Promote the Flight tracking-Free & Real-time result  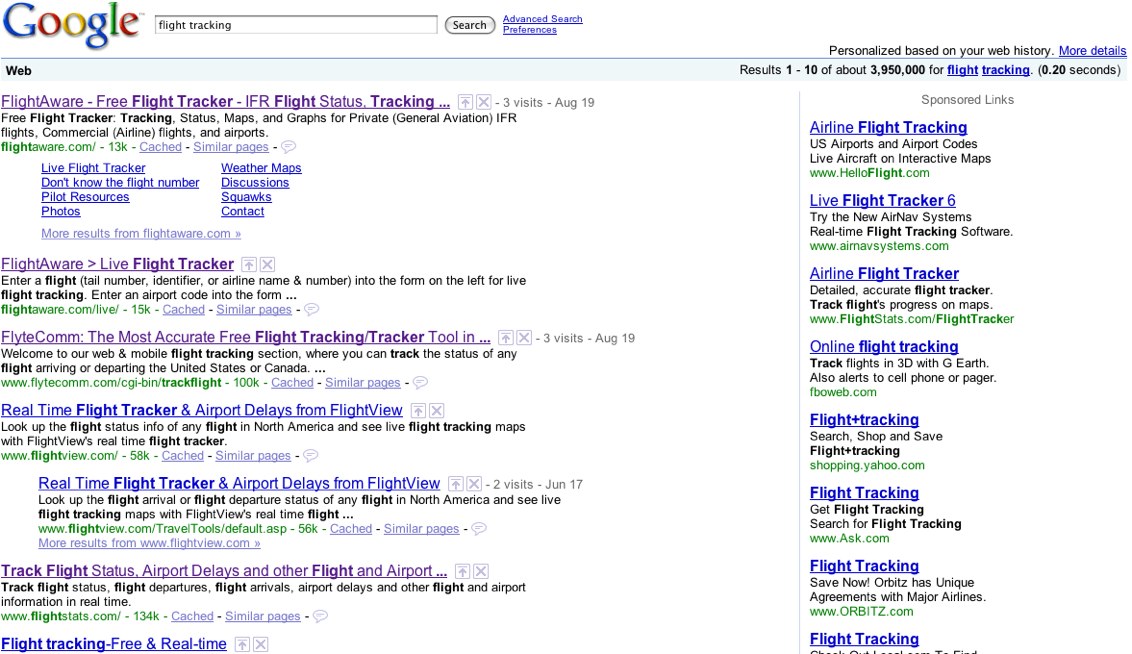243,645
